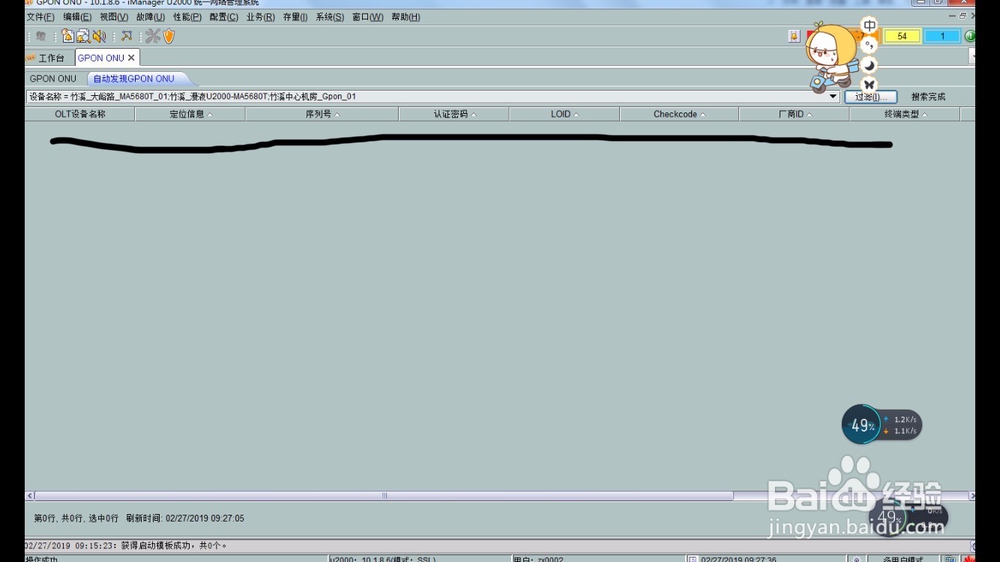This screenshot has height=562, width=1000.
Task: Open the 帮助(H) menu
Action: click(406, 17)
